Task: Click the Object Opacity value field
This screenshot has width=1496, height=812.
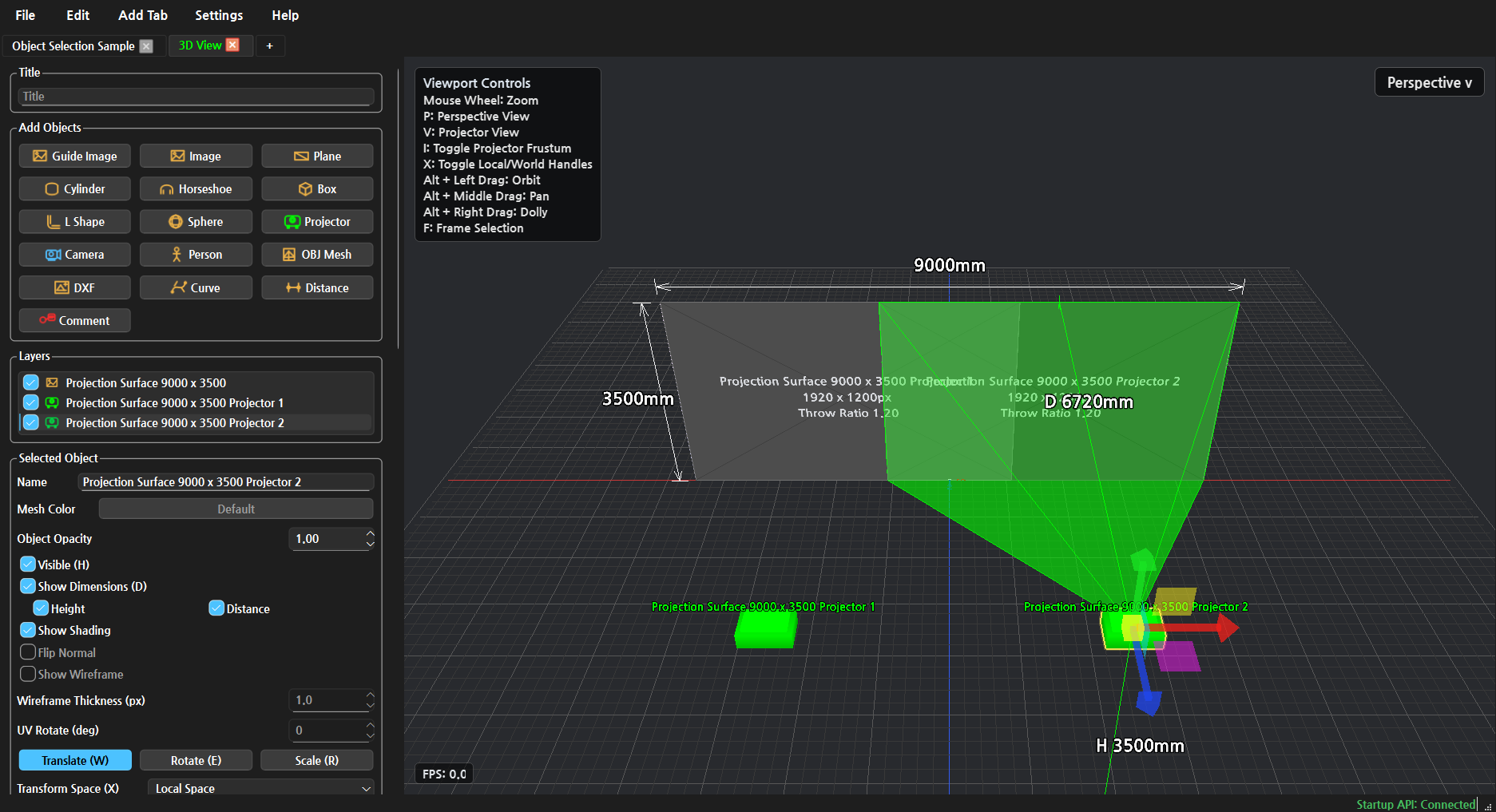Action: [x=327, y=539]
